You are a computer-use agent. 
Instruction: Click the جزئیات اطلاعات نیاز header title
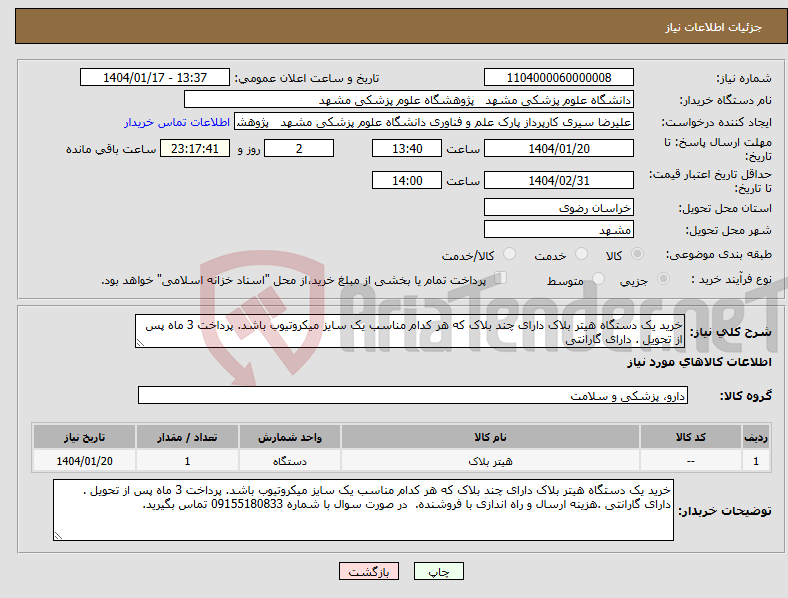pyautogui.click(x=714, y=27)
